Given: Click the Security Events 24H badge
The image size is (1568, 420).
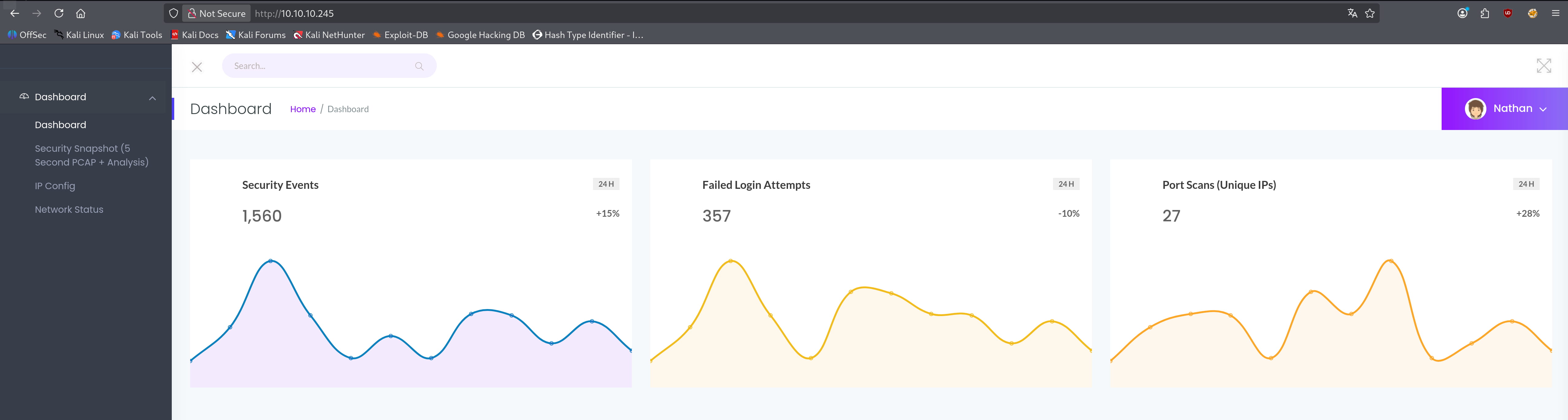Looking at the screenshot, I should point(606,184).
